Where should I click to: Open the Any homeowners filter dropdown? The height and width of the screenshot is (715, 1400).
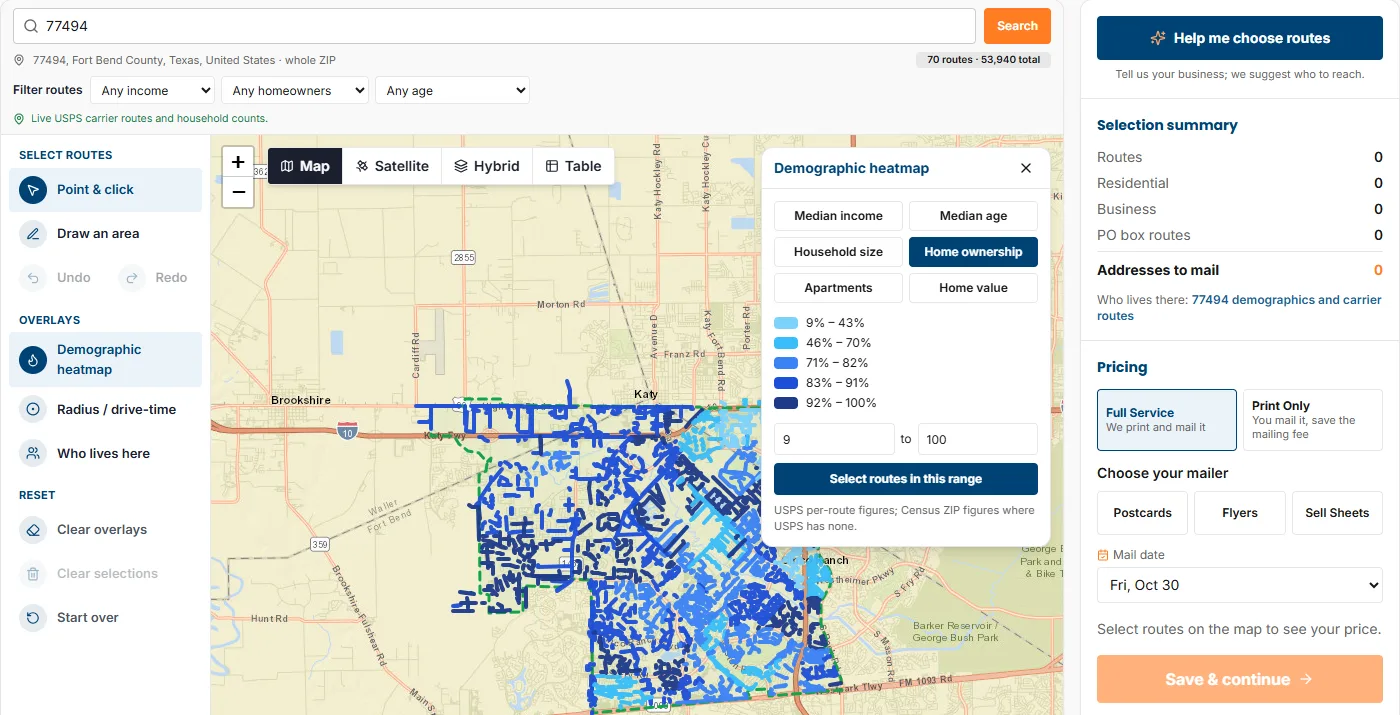point(295,90)
